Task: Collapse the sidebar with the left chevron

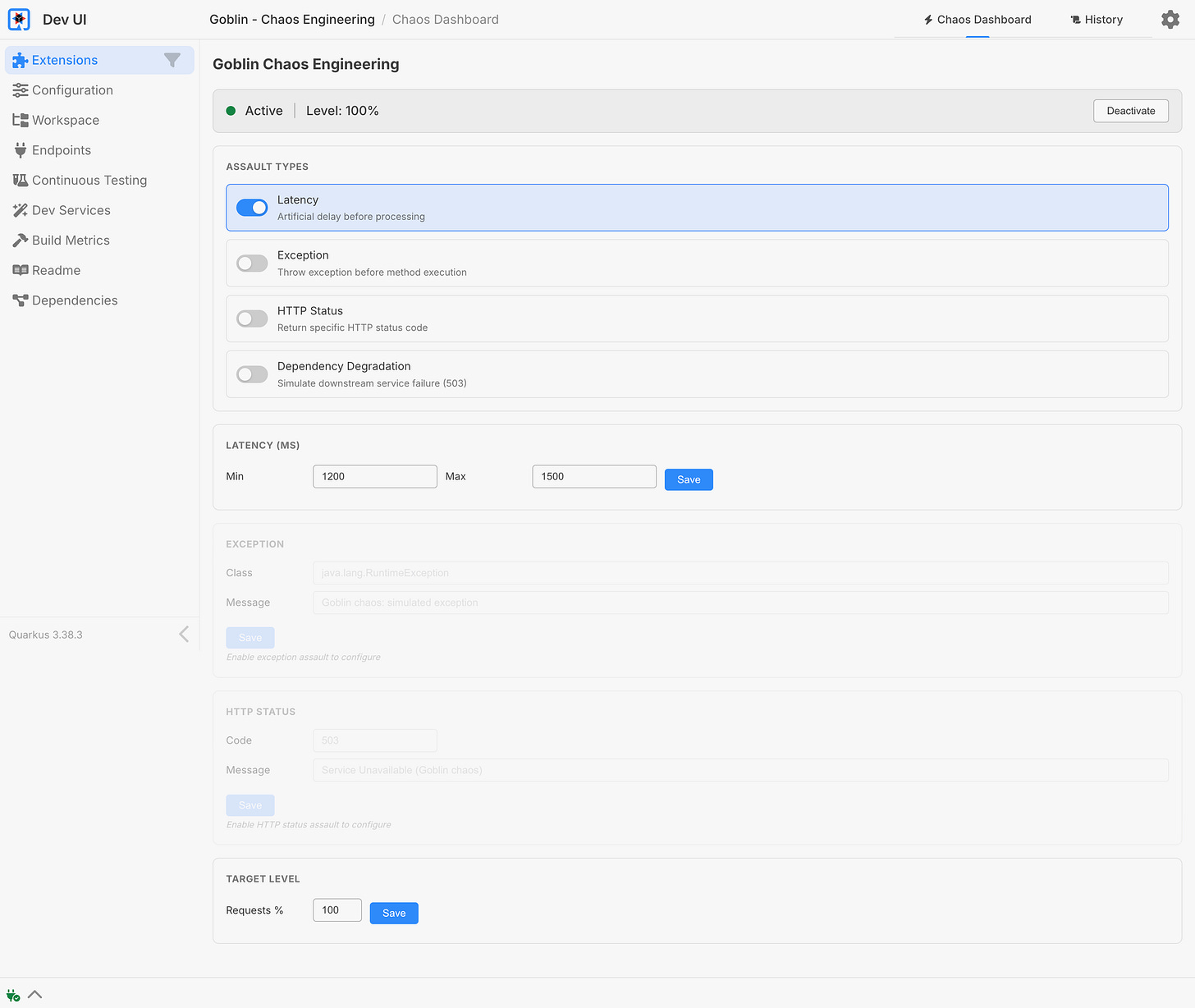Action: tap(184, 634)
